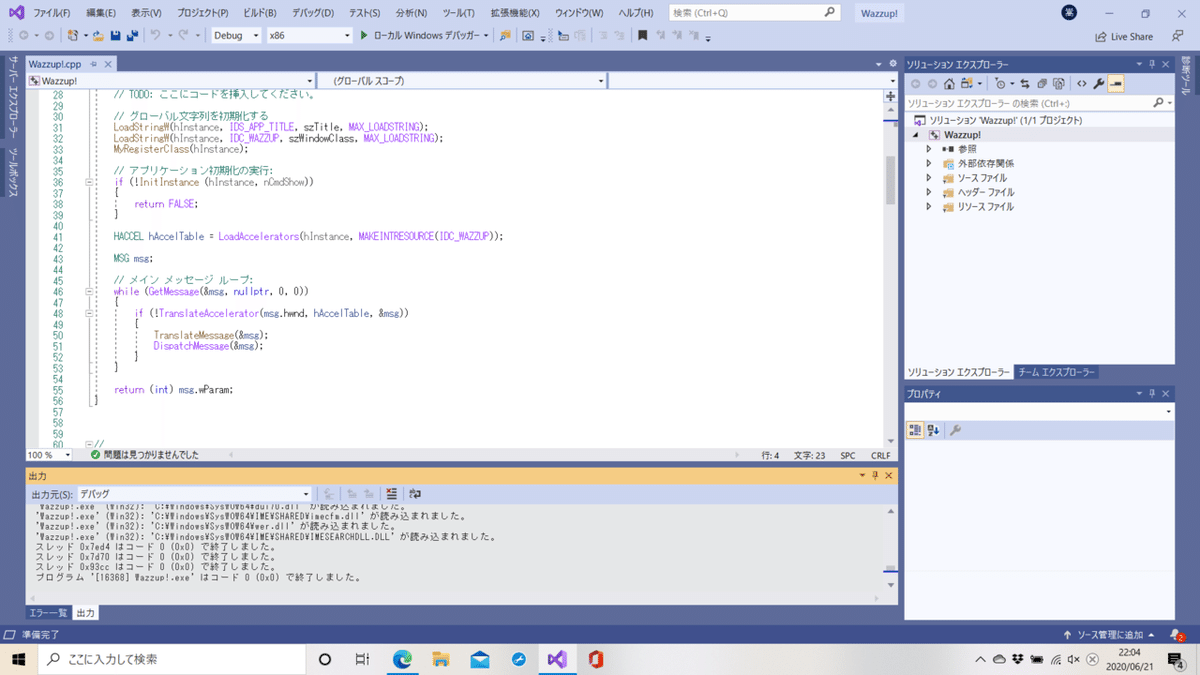The height and width of the screenshot is (675, 1200).
Task: Open the サーバー エクスプローラー side tab
Action: tap(12, 97)
